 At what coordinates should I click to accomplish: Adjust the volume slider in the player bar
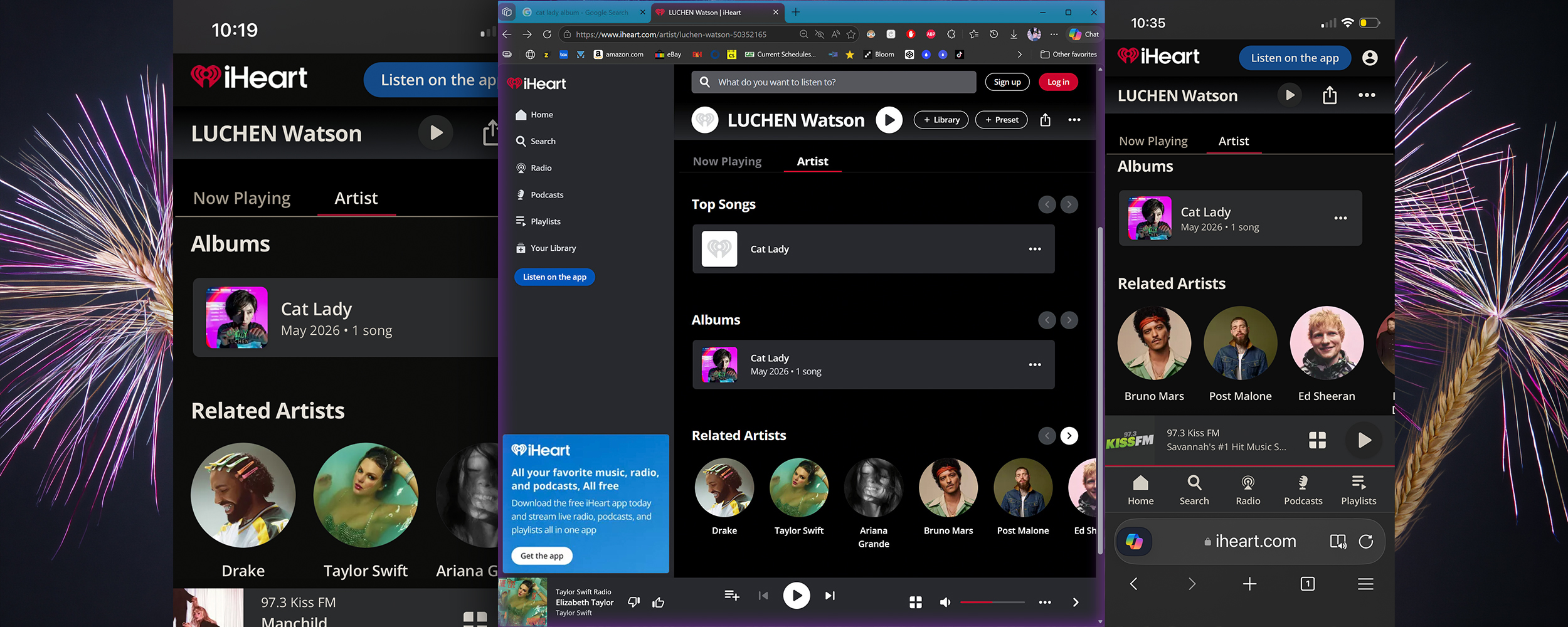tap(992, 603)
